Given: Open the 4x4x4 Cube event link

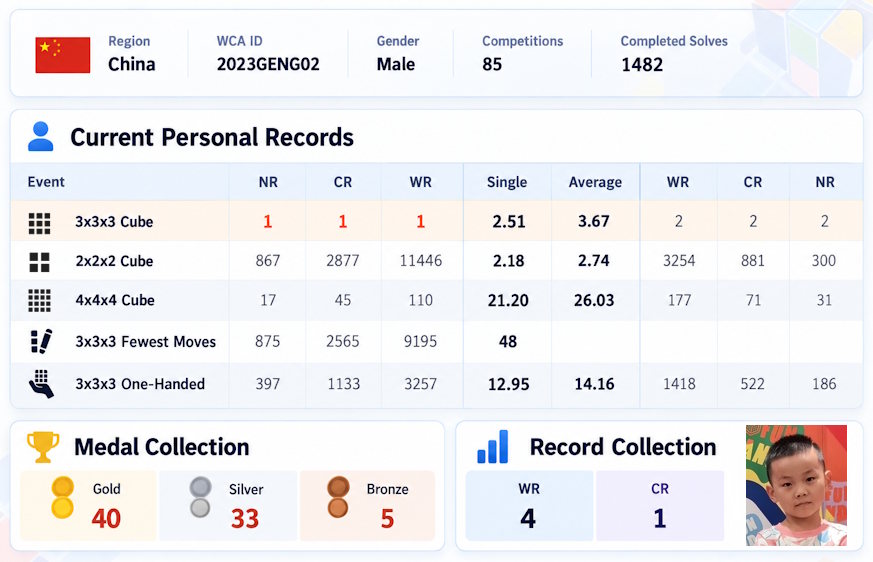Looking at the screenshot, I should click(x=115, y=300).
